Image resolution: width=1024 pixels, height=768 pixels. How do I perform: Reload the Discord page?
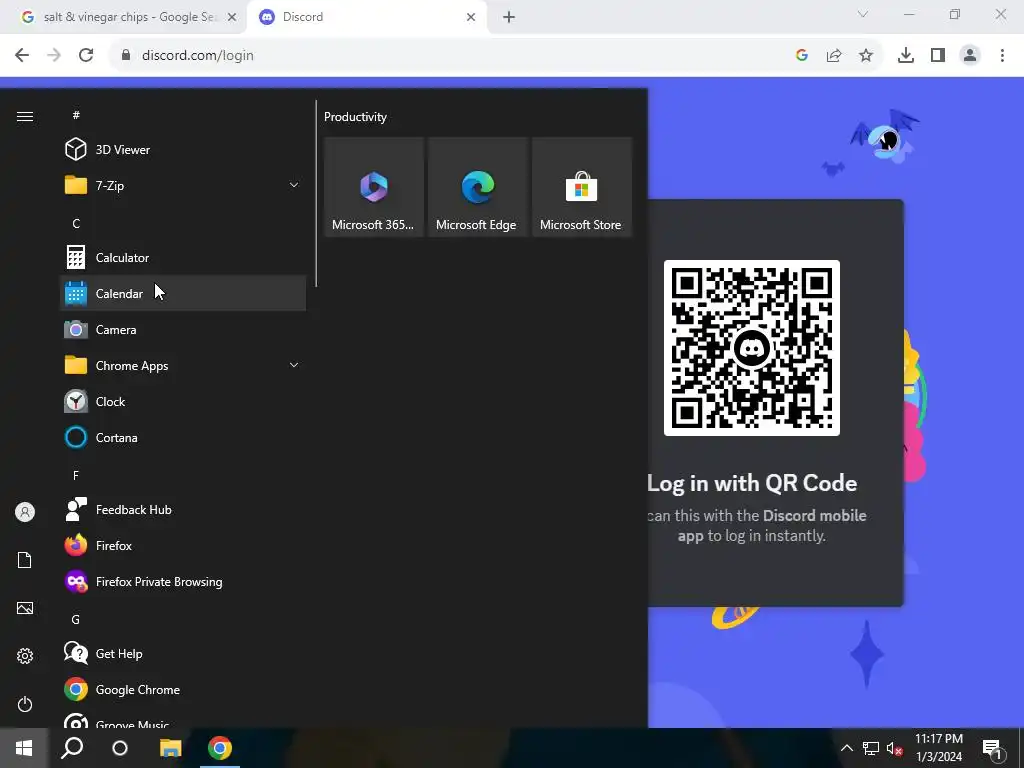pos(86,56)
